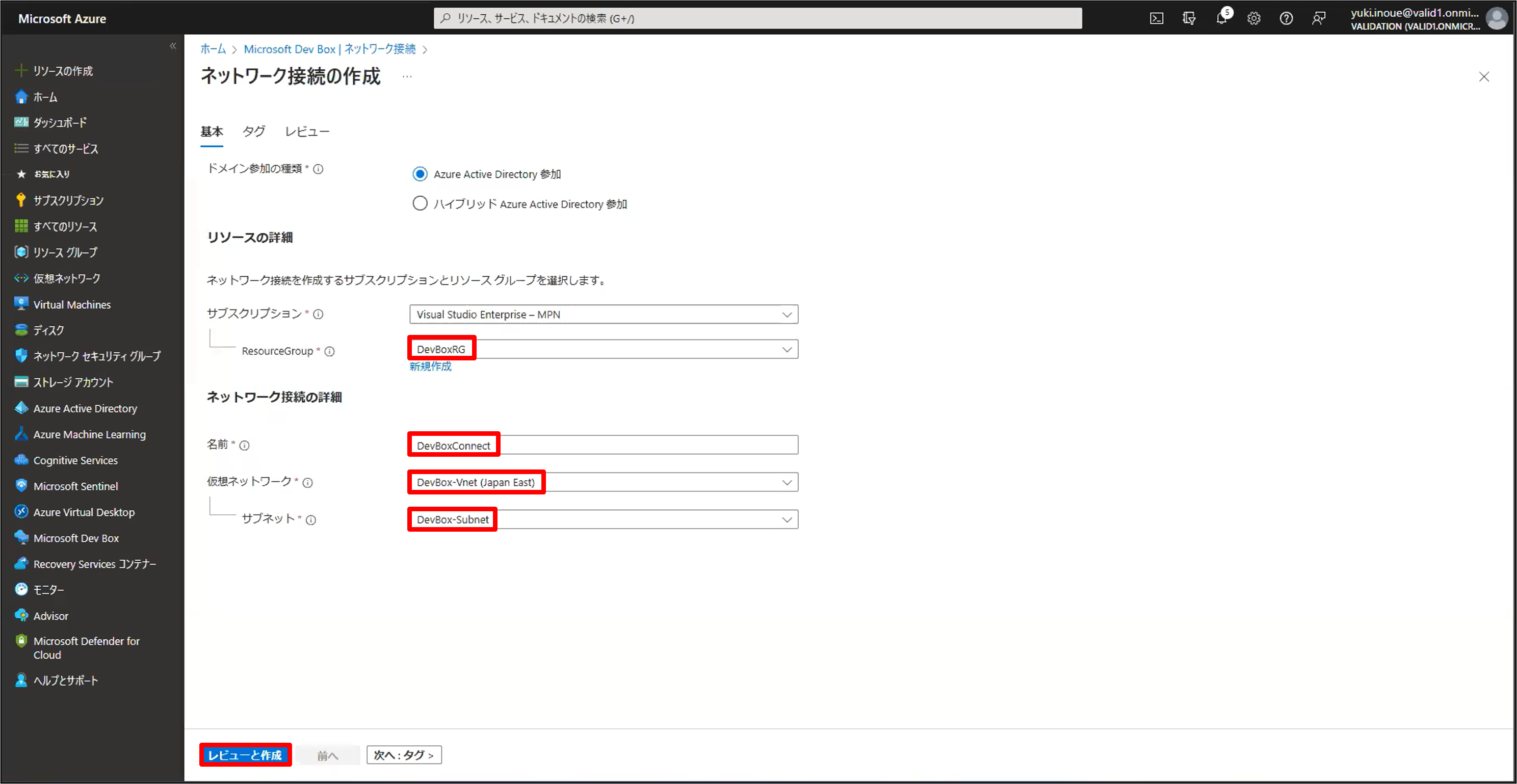Open Azure Virtual Desktop sidebar item
Screen dimensions: 1517x784
point(84,512)
